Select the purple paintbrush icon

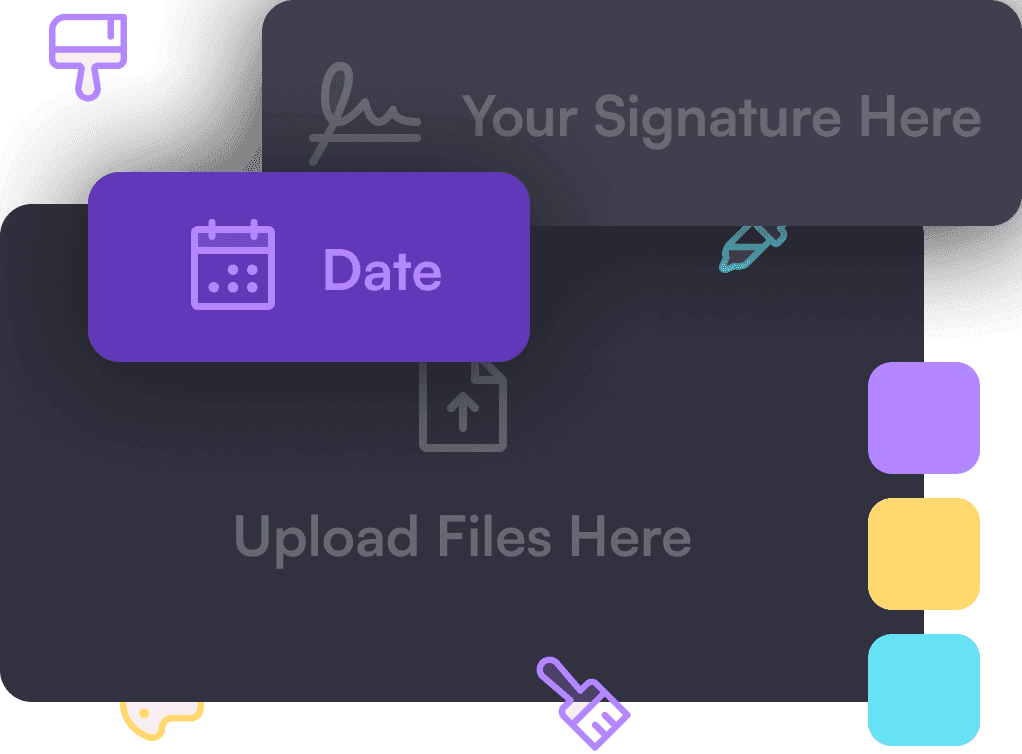click(x=583, y=703)
